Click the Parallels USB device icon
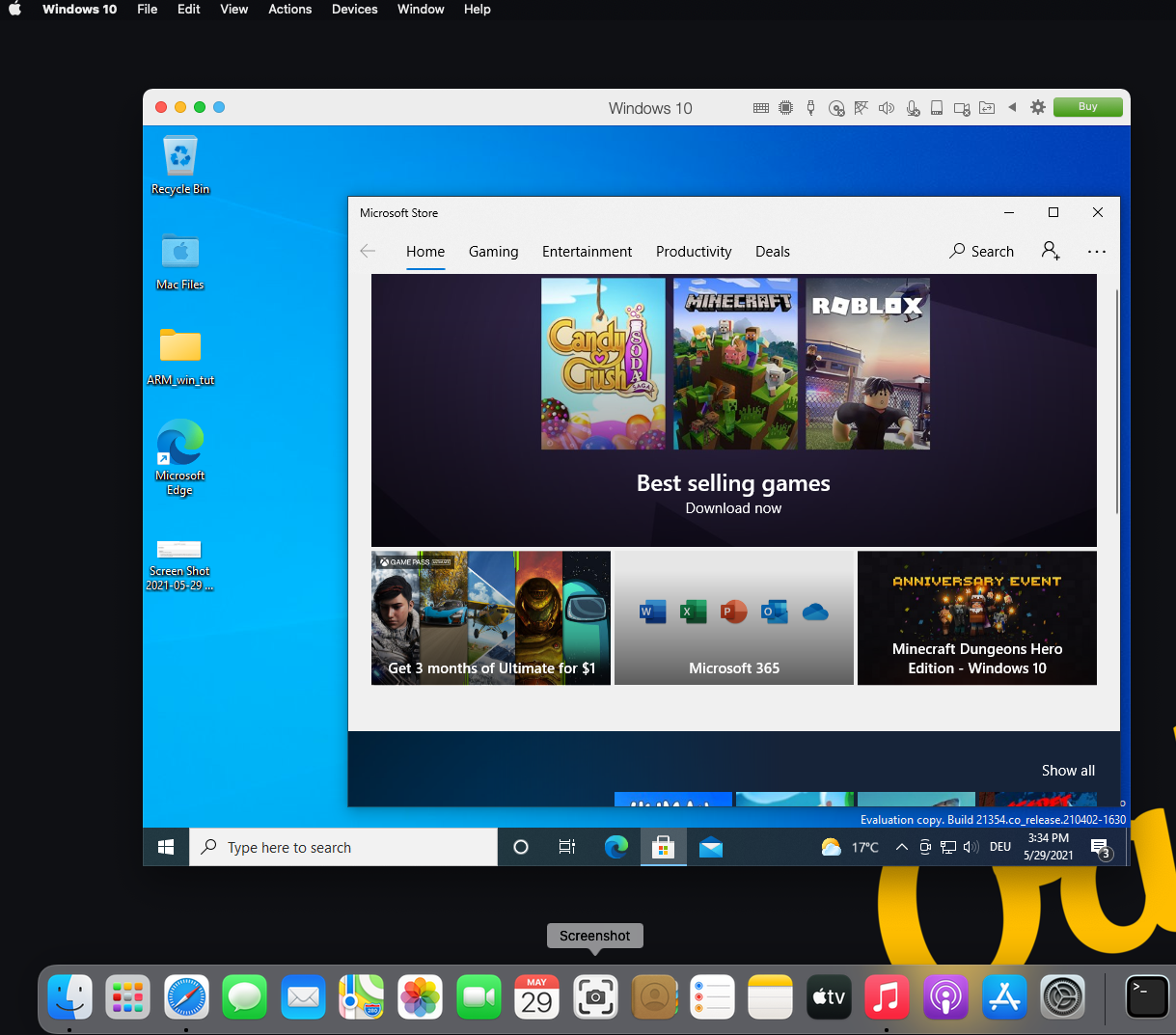This screenshot has width=1176, height=1035. point(810,108)
